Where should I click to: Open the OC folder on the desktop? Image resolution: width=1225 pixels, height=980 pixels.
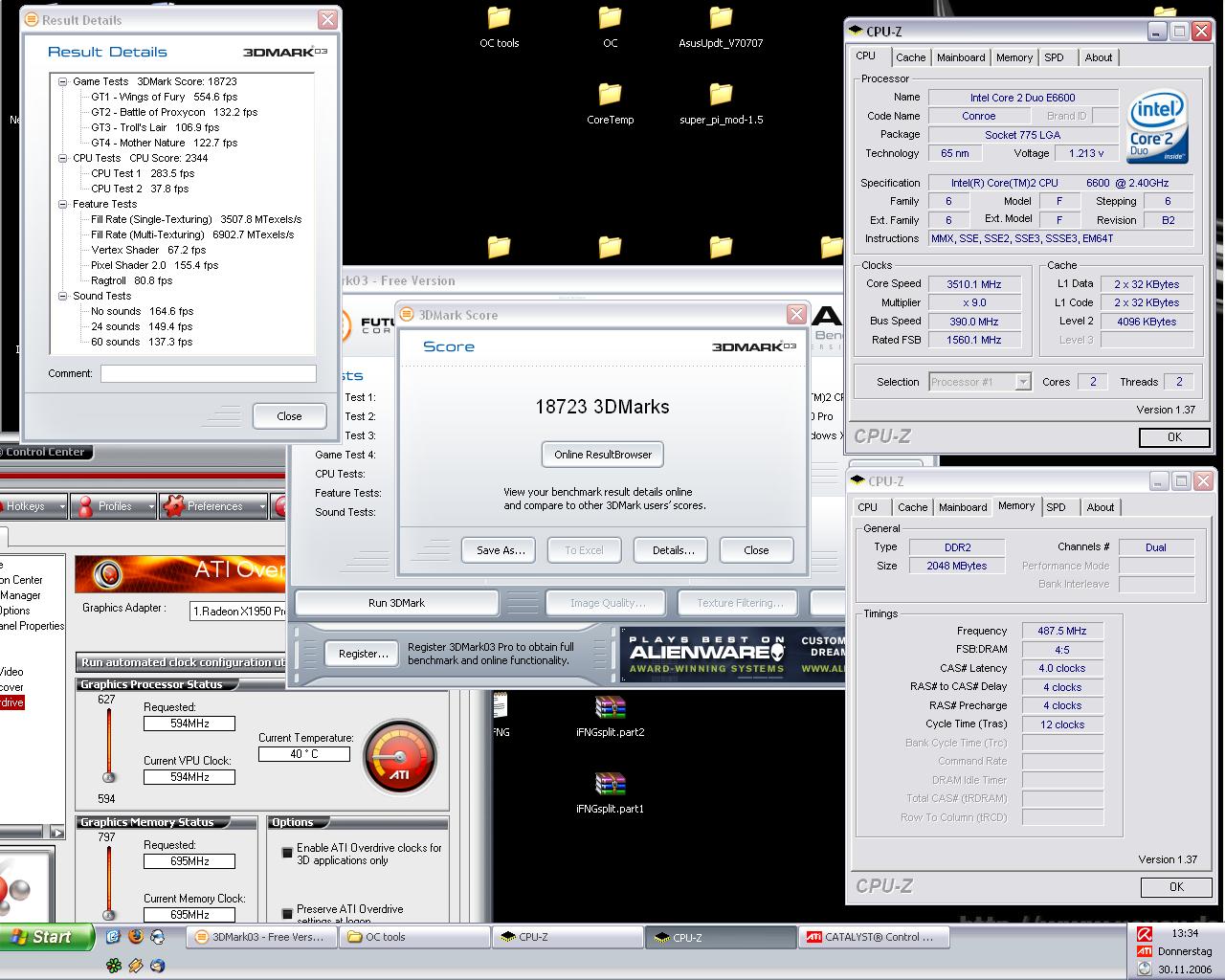610,26
